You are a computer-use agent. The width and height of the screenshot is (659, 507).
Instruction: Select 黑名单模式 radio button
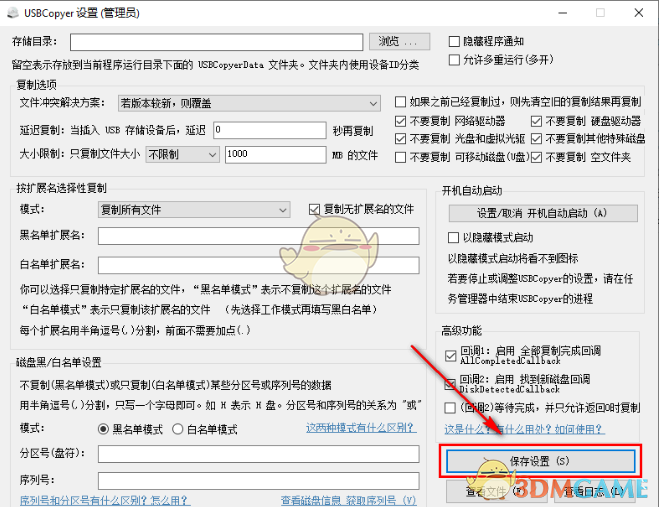[103, 429]
